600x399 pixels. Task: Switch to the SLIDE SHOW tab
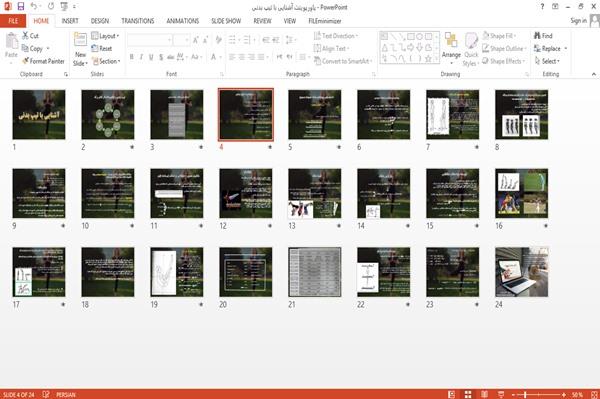(x=226, y=21)
